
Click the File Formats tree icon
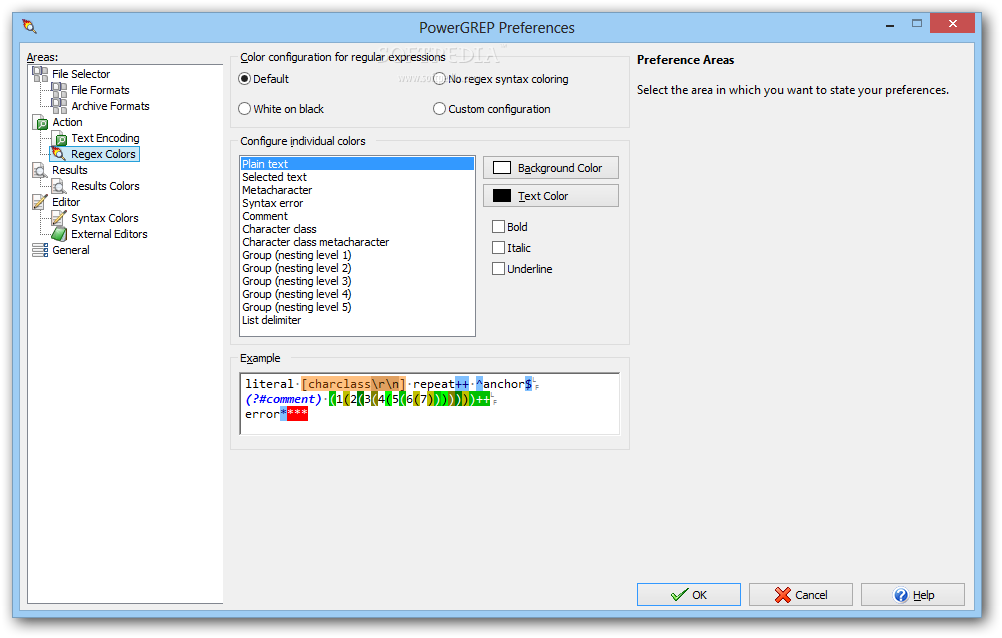point(59,90)
